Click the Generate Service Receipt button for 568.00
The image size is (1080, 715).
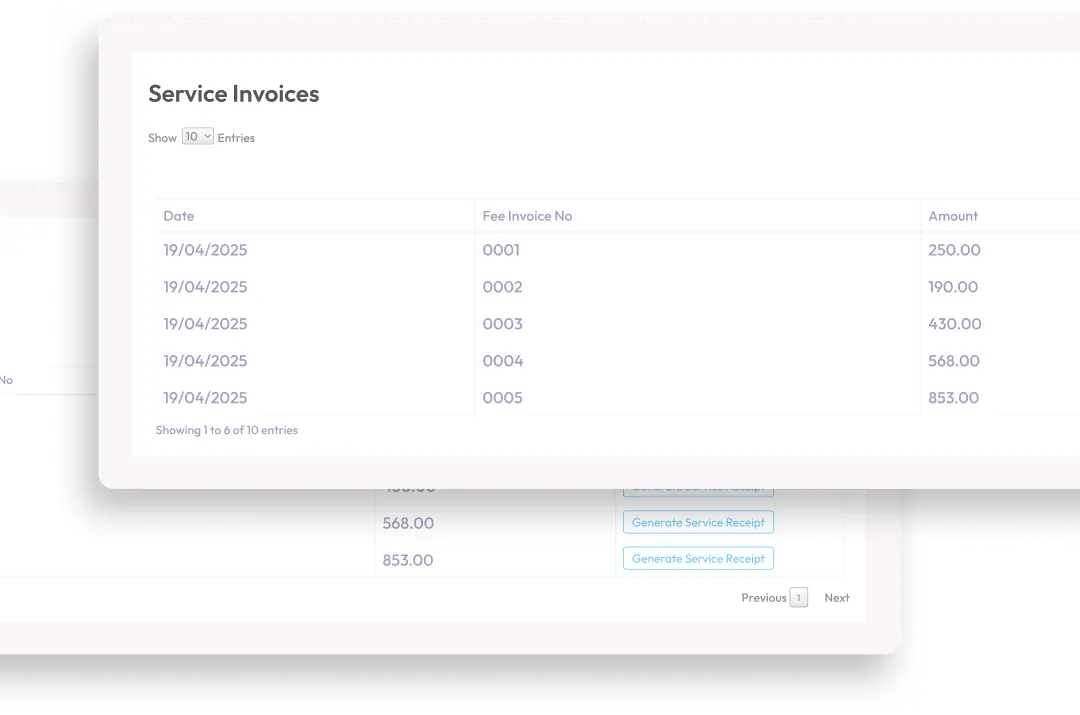(698, 522)
